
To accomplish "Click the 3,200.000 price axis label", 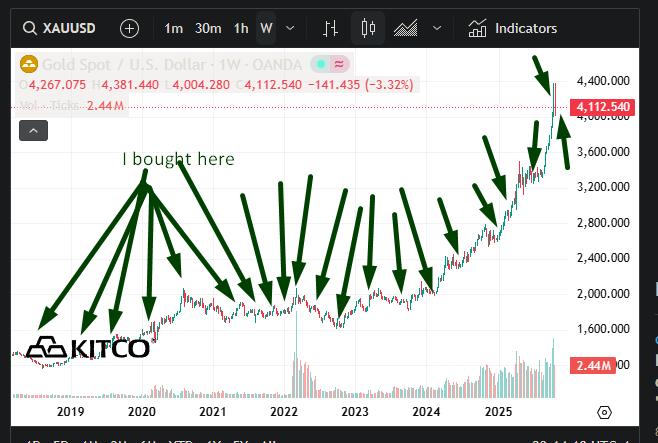I will [603, 187].
